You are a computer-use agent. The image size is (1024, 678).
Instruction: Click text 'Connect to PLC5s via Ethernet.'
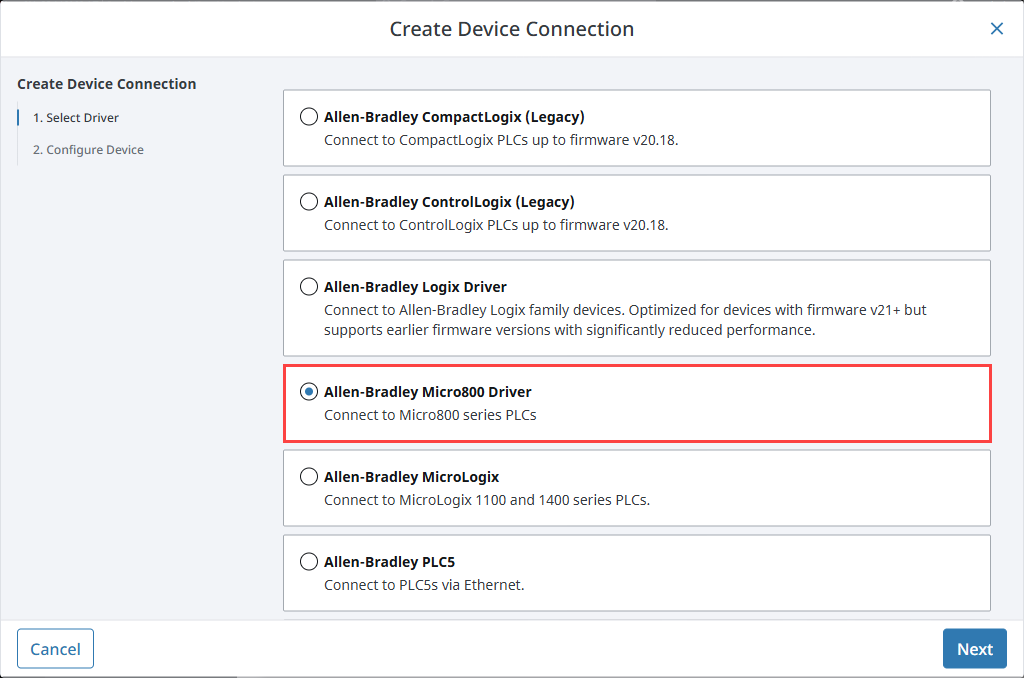424,585
